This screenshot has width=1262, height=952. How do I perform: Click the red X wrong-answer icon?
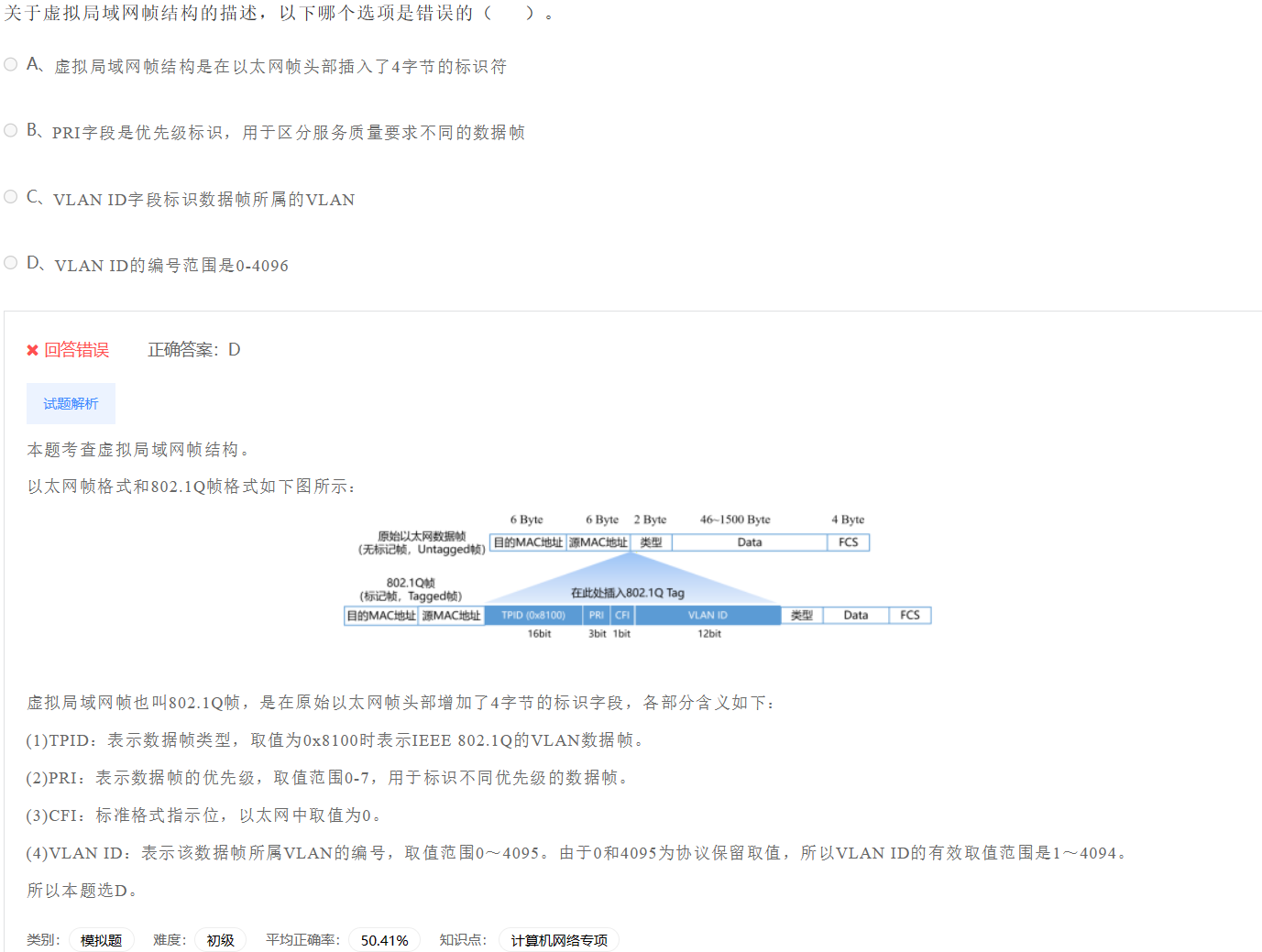point(32,350)
